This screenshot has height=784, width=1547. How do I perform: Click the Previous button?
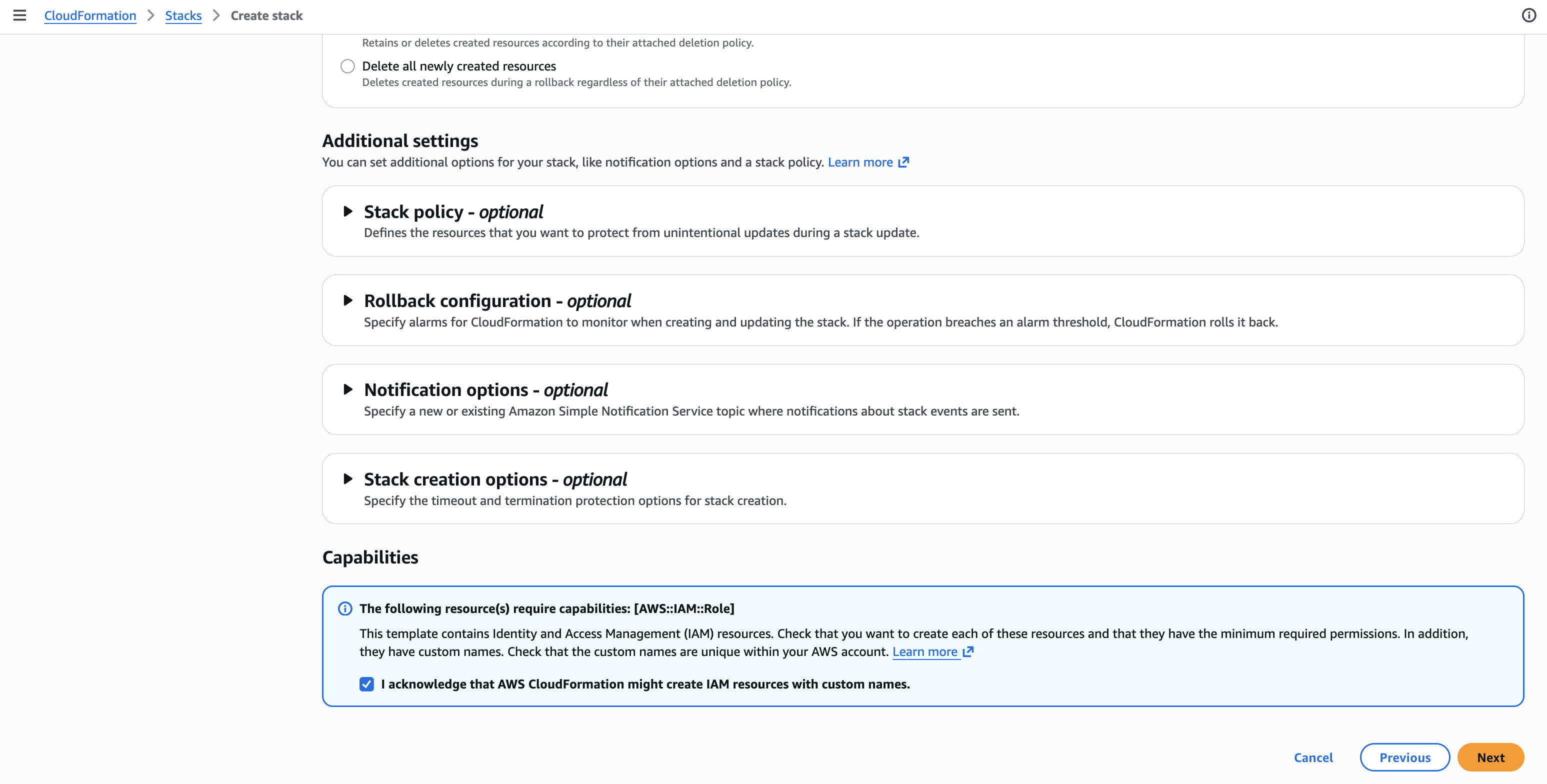1404,757
